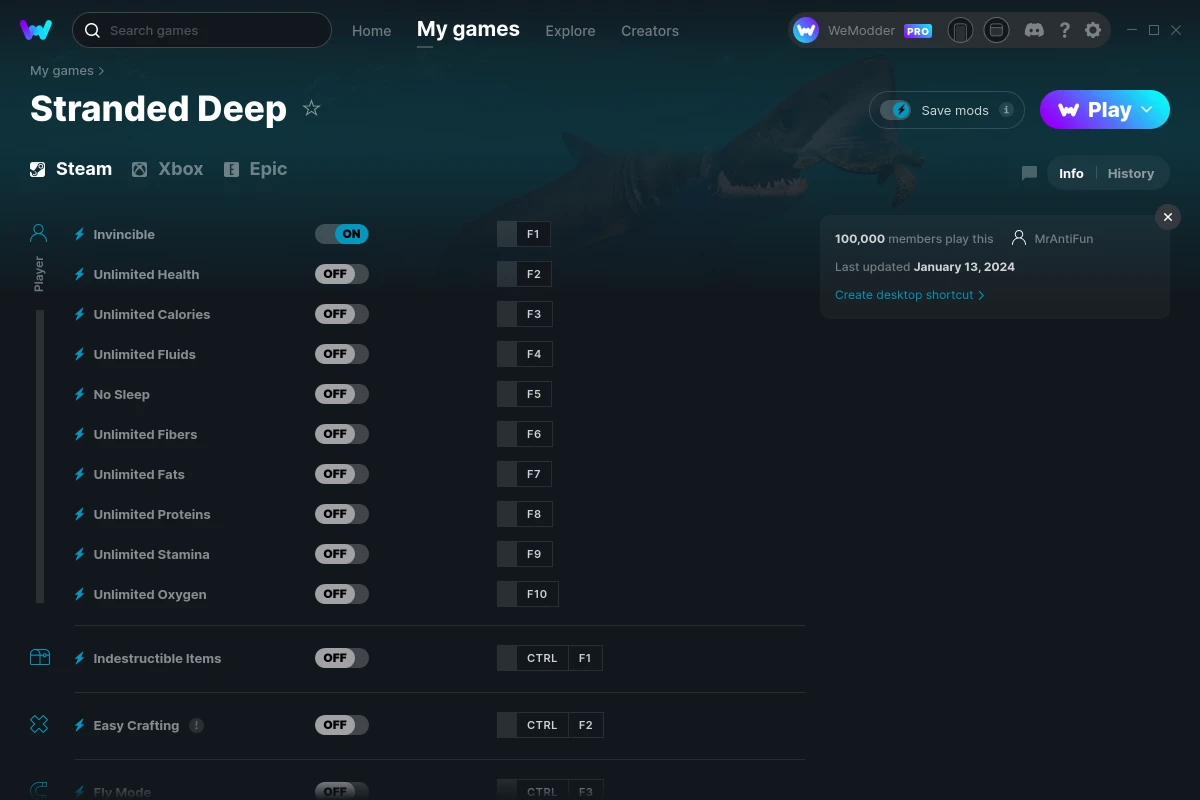Navigate to the Explore section
The height and width of the screenshot is (800, 1200).
[x=570, y=30]
